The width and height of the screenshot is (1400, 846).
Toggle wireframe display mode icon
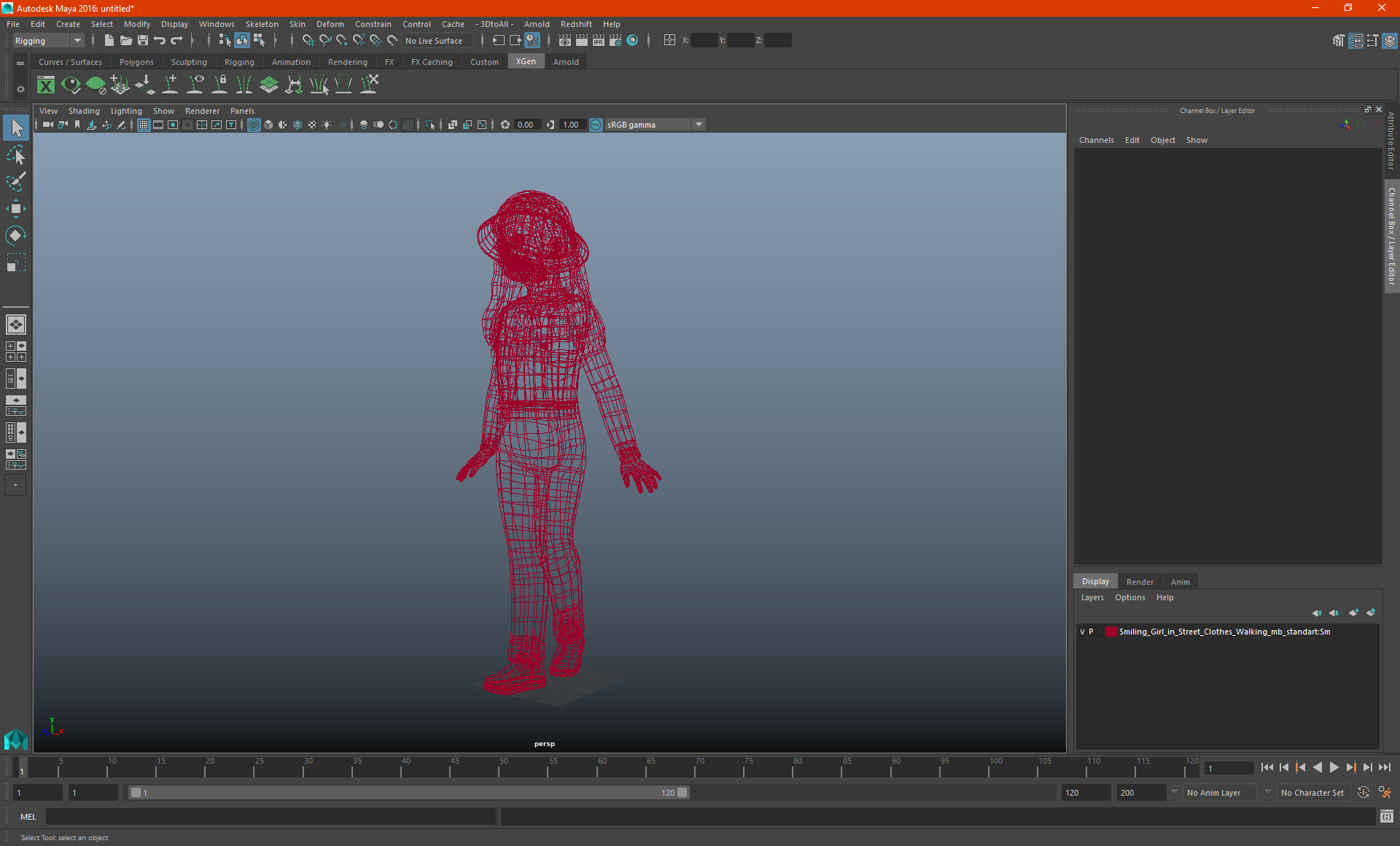point(255,124)
